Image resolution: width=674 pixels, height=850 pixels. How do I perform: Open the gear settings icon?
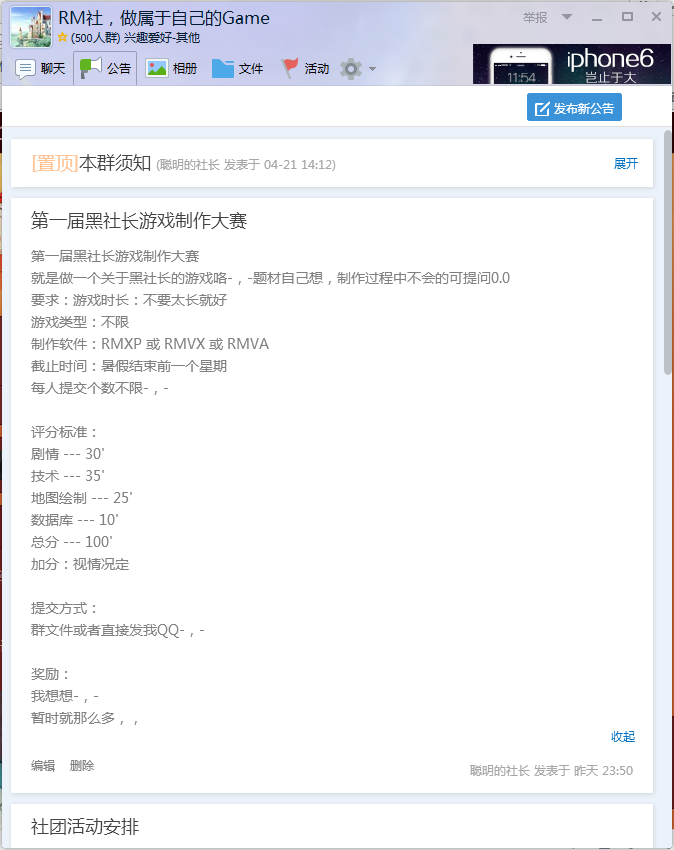click(x=351, y=69)
